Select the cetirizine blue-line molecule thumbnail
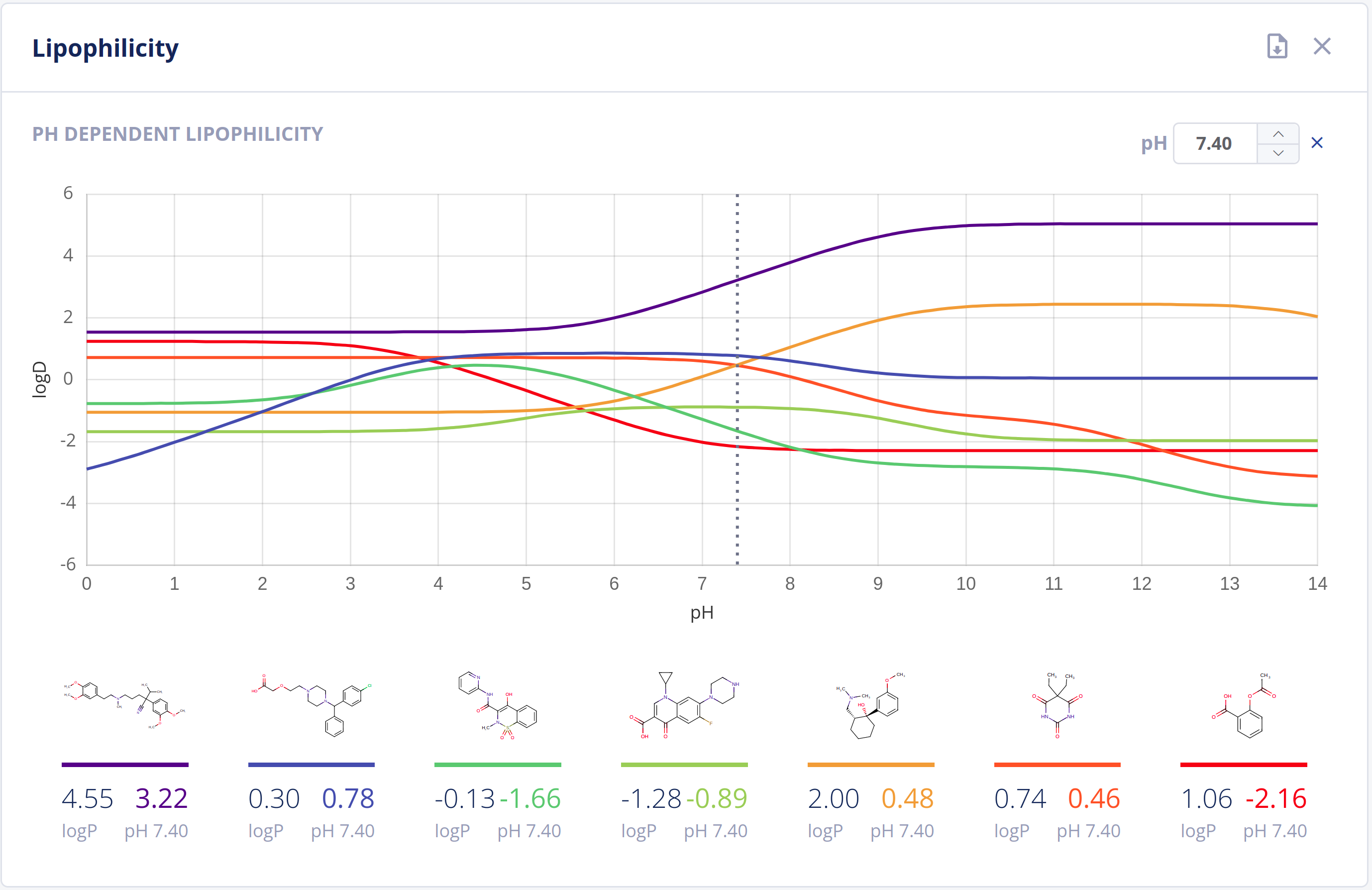Viewport: 1372px width, 890px height. (x=312, y=704)
